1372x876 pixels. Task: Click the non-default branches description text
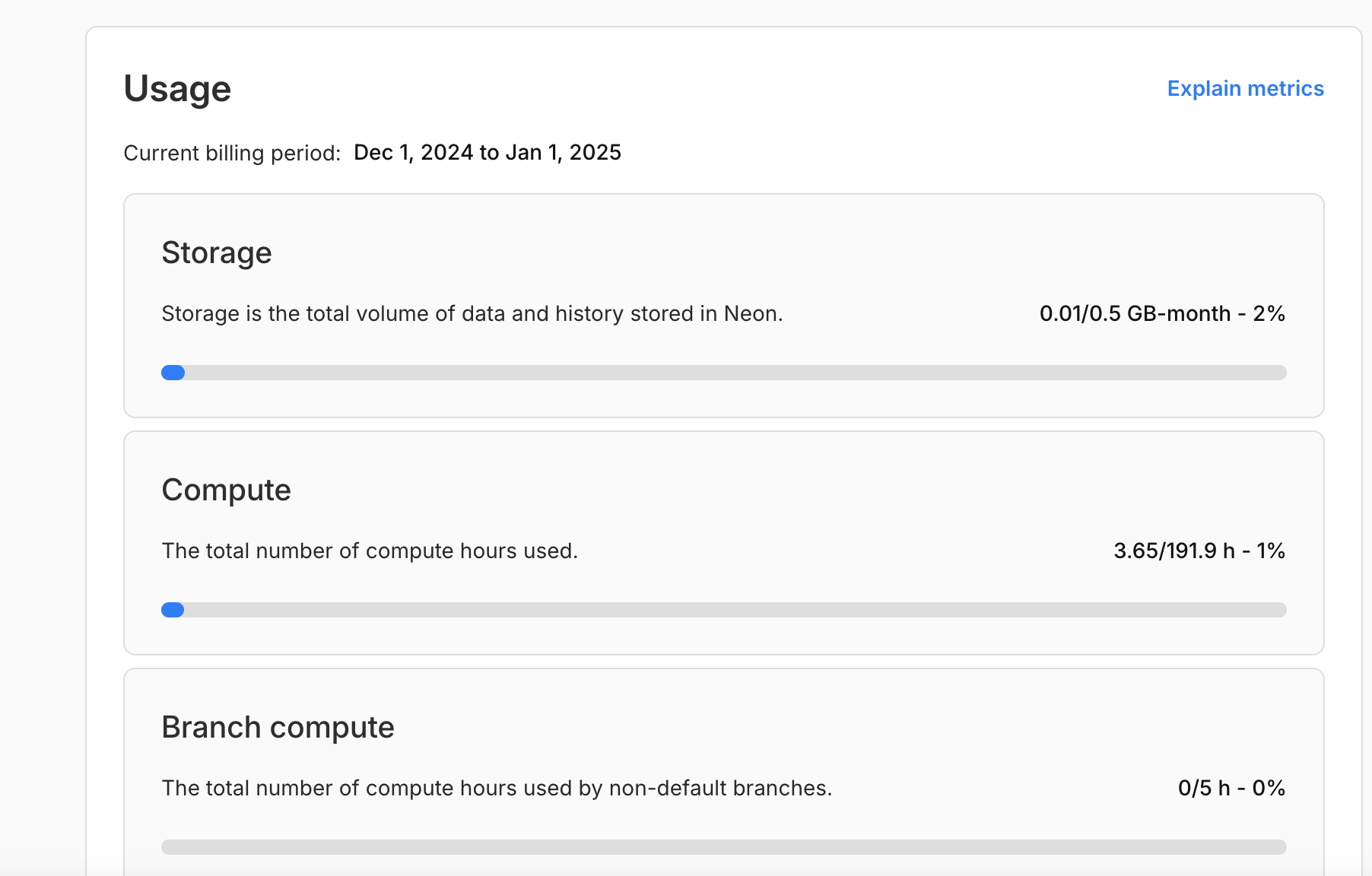click(x=497, y=788)
